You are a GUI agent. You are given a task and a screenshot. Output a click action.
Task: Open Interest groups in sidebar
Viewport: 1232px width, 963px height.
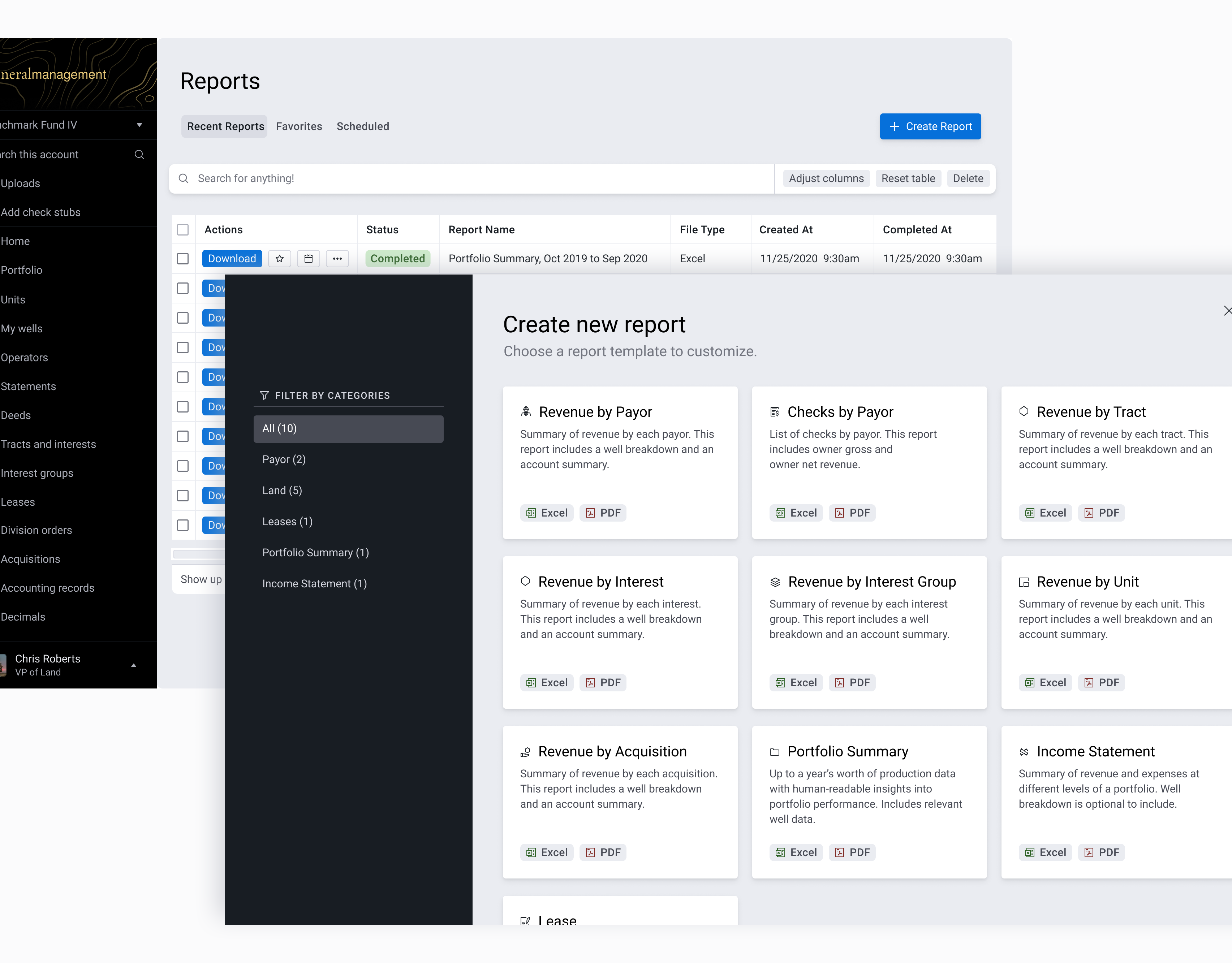point(37,473)
